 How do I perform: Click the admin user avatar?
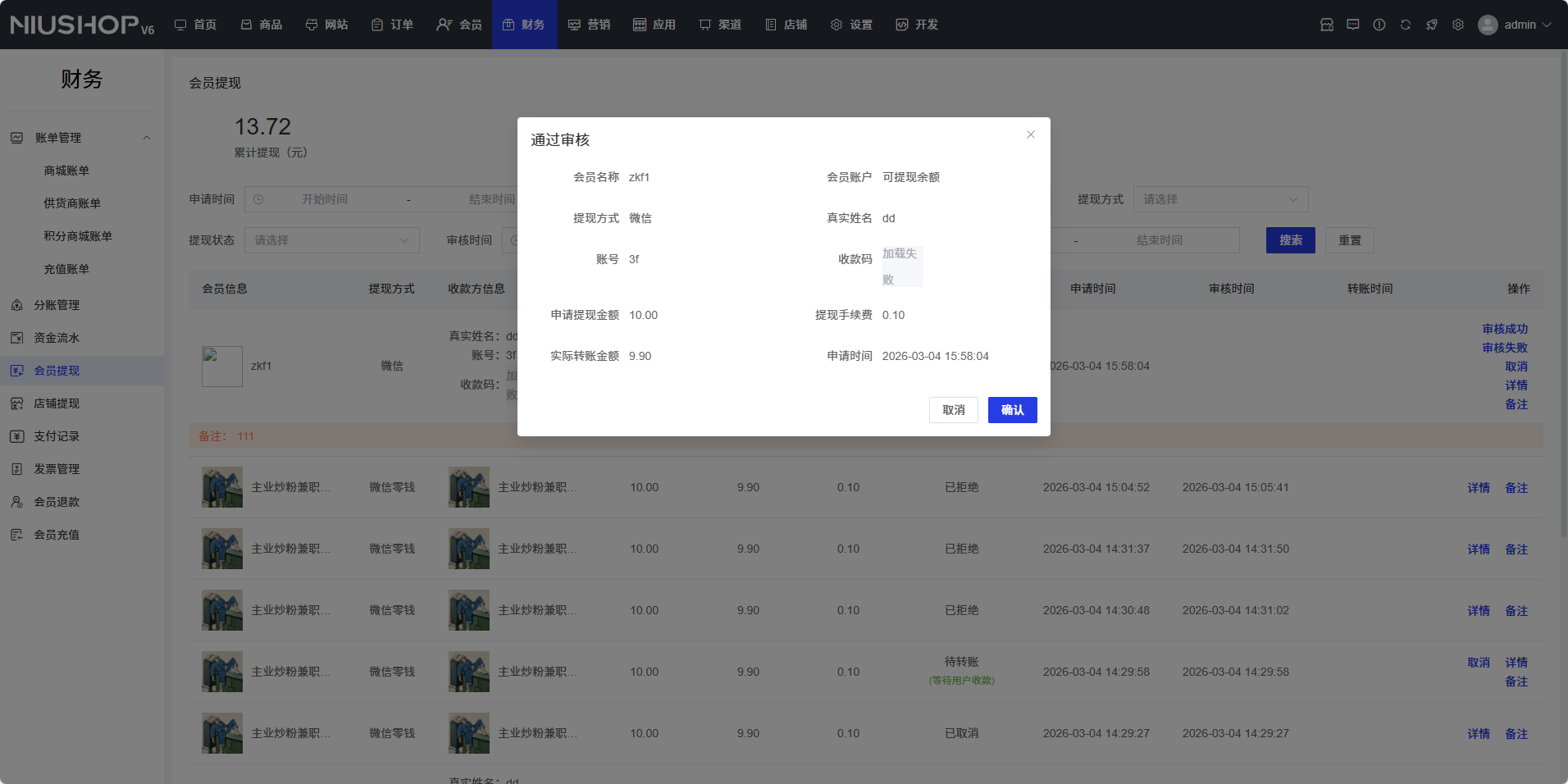point(1488,25)
